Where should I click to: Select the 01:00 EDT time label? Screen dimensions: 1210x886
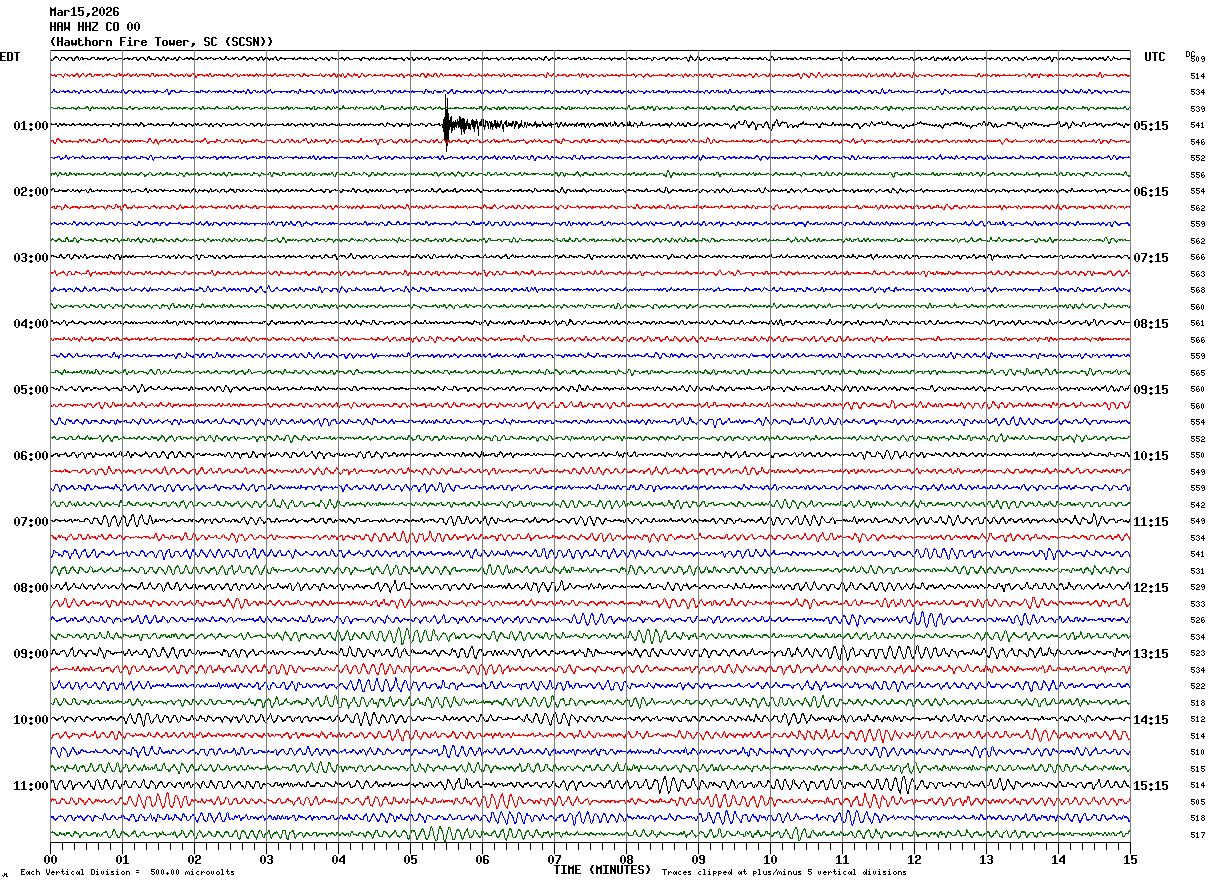click(x=31, y=126)
